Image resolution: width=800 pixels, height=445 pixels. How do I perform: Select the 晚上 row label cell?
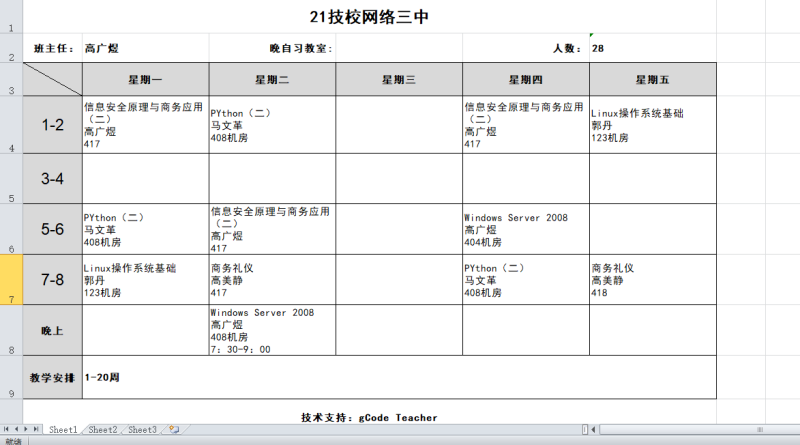(52, 330)
